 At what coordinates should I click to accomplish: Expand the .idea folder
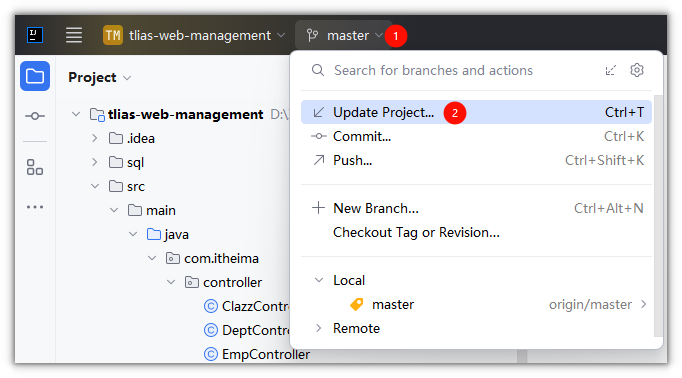point(95,138)
